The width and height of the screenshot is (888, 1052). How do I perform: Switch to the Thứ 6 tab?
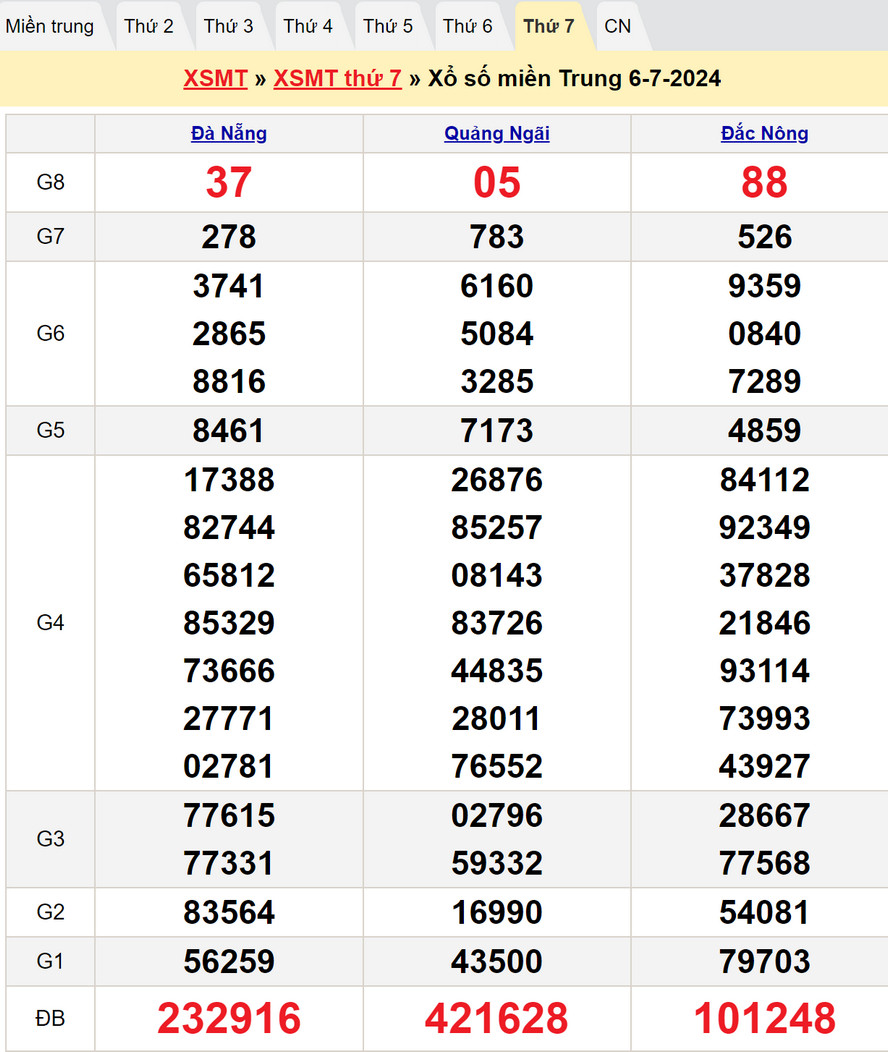click(468, 26)
